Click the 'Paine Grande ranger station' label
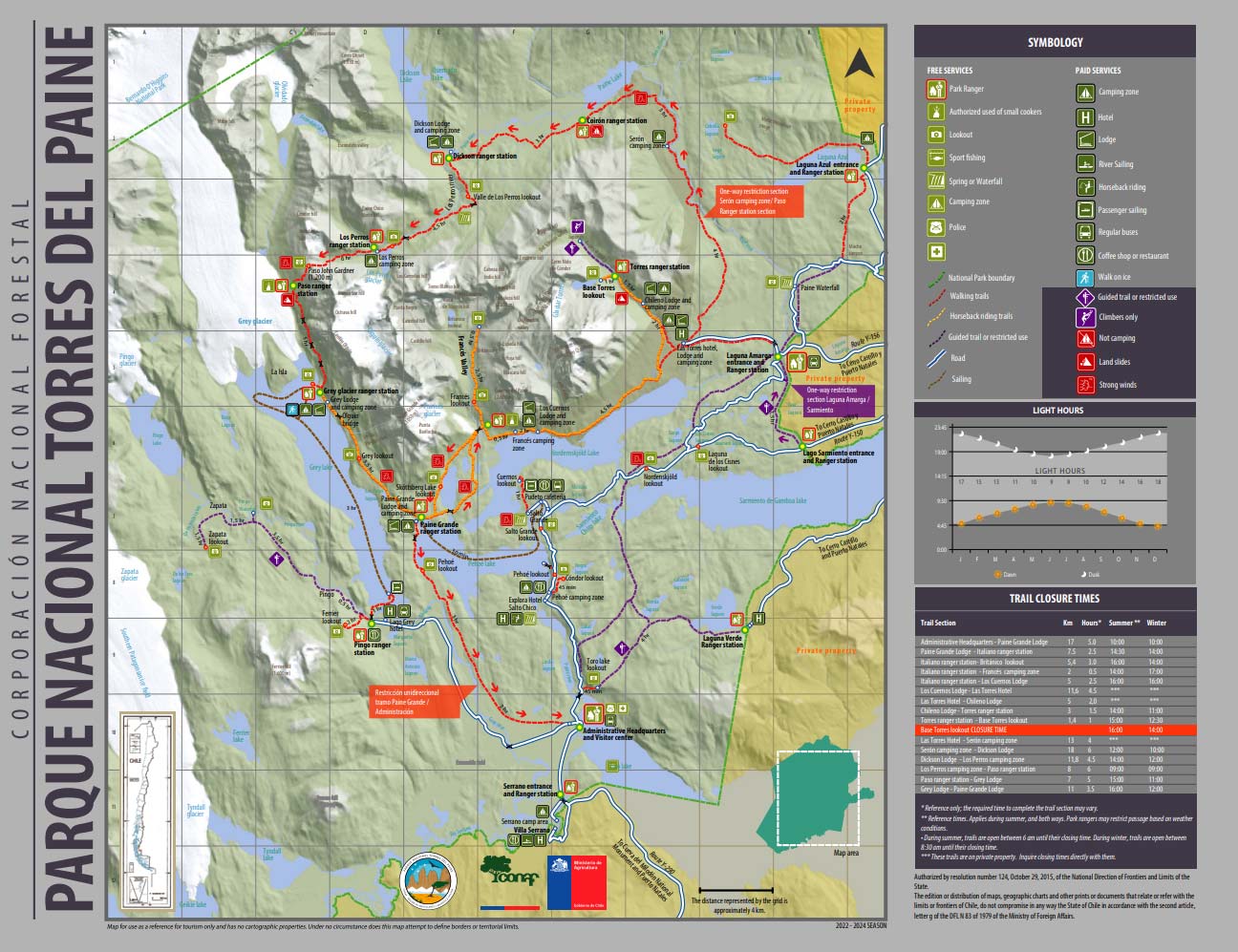This screenshot has height=952, width=1238. tap(439, 527)
